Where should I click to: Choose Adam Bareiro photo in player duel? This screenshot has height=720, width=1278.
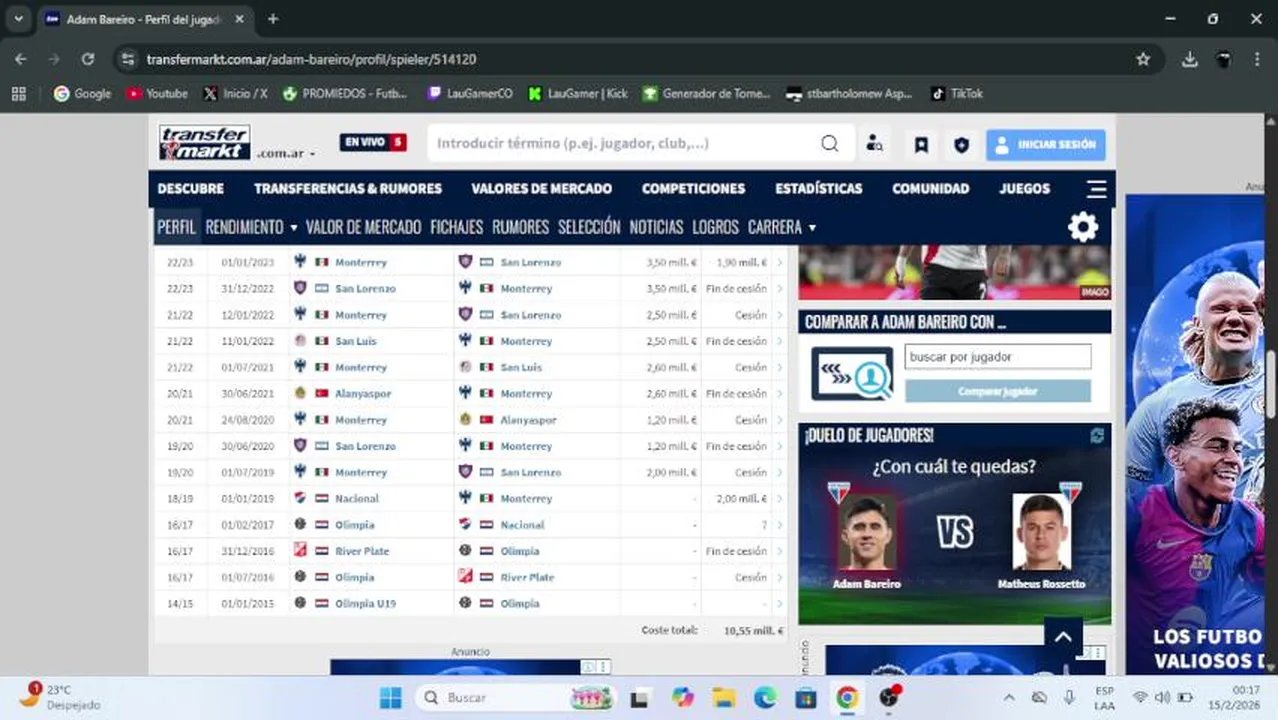pyautogui.click(x=867, y=532)
